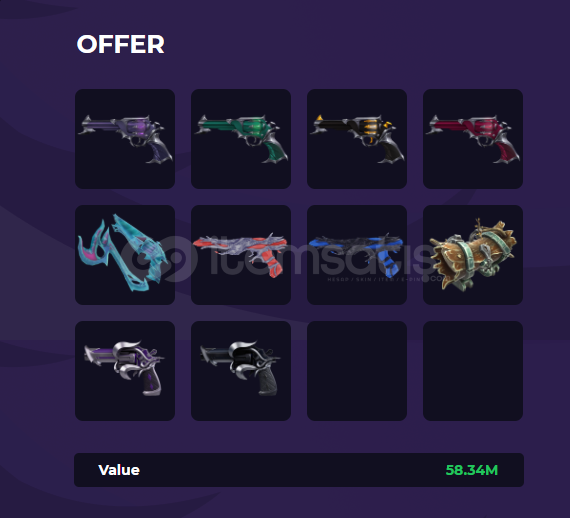The width and height of the screenshot is (570, 518).
Task: Click the Value label
Action: click(119, 470)
